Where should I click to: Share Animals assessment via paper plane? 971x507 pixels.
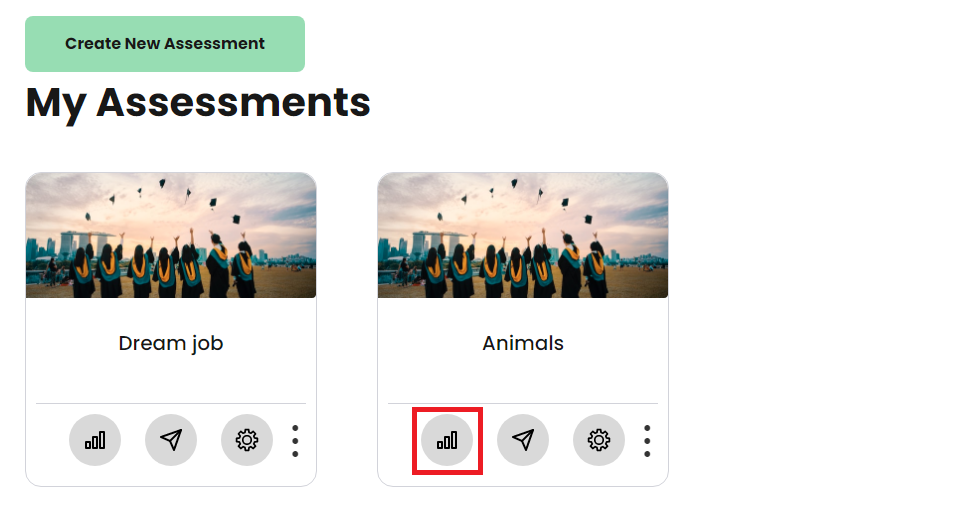click(523, 440)
